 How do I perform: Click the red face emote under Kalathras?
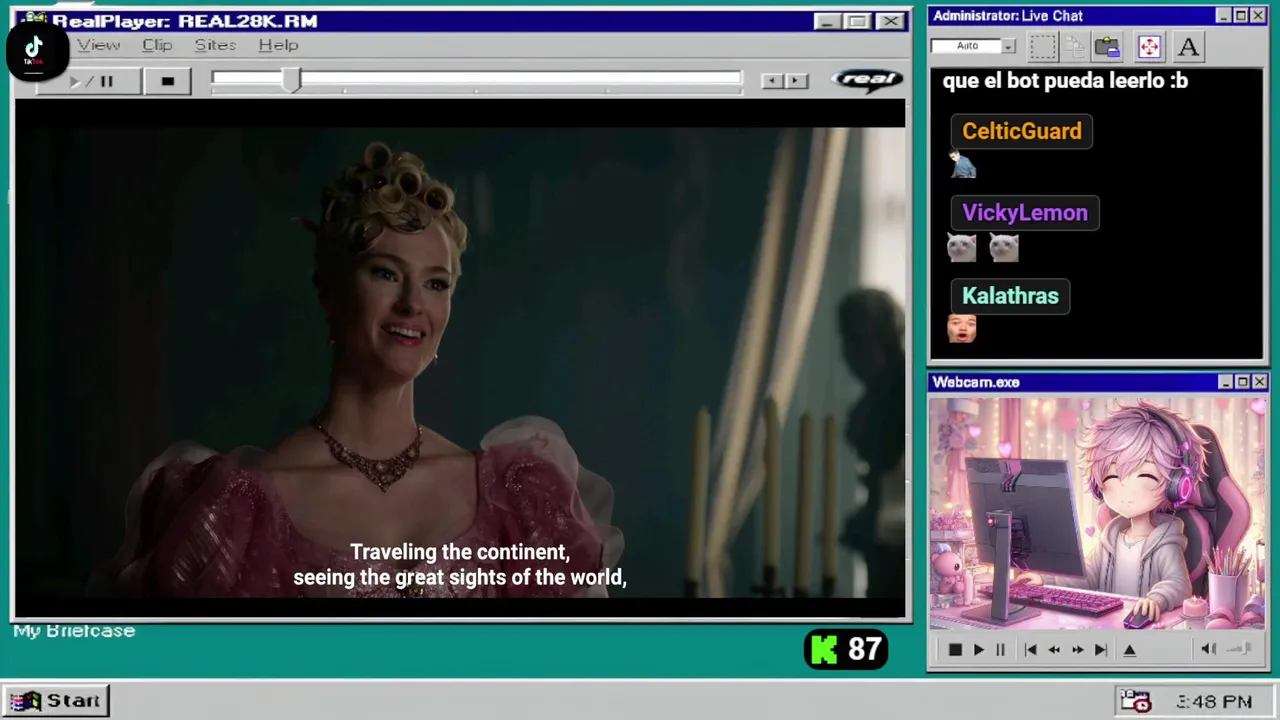click(962, 328)
